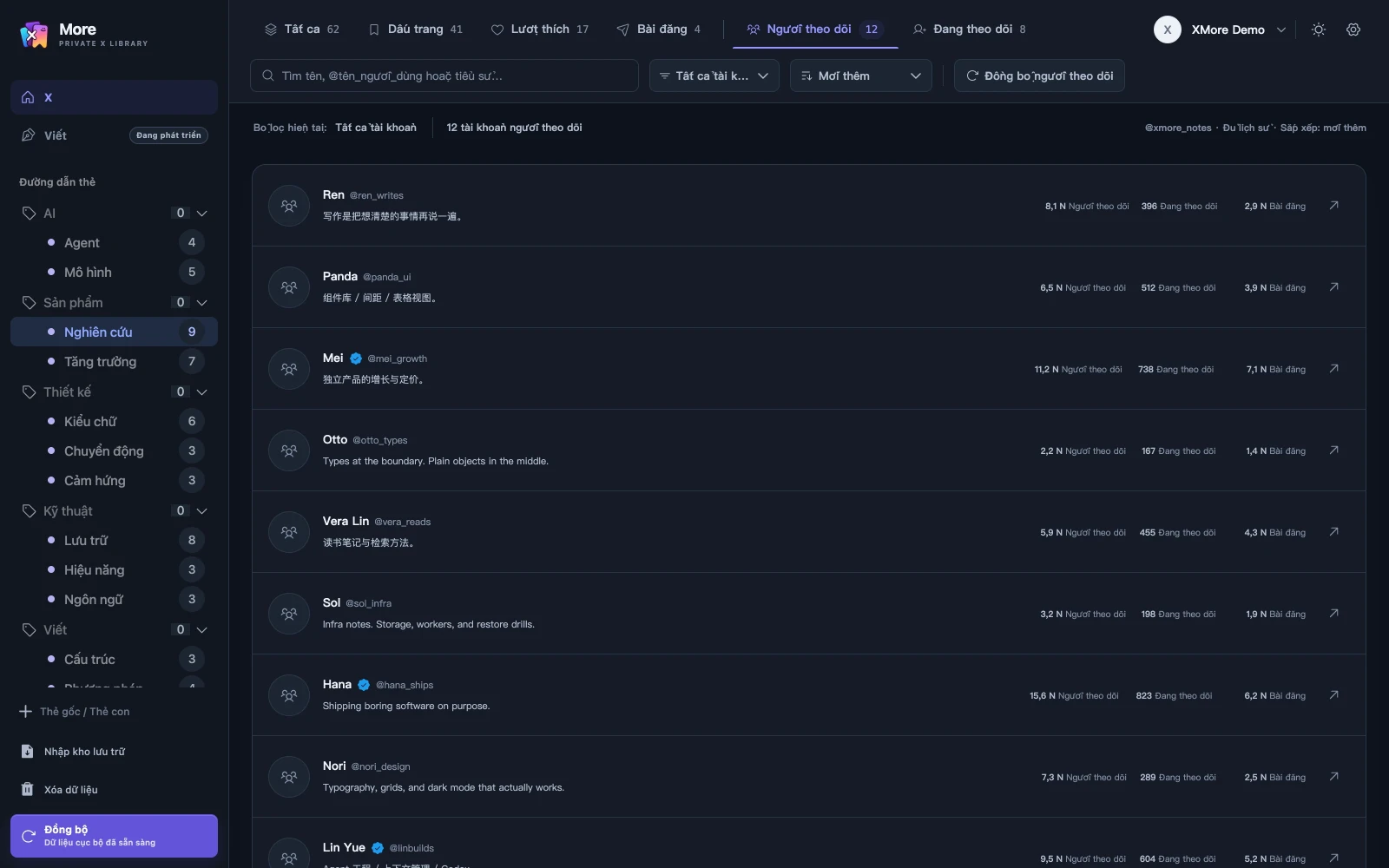Open the Viết writing section in sidebar
This screenshot has width=1389, height=868.
coord(114,135)
